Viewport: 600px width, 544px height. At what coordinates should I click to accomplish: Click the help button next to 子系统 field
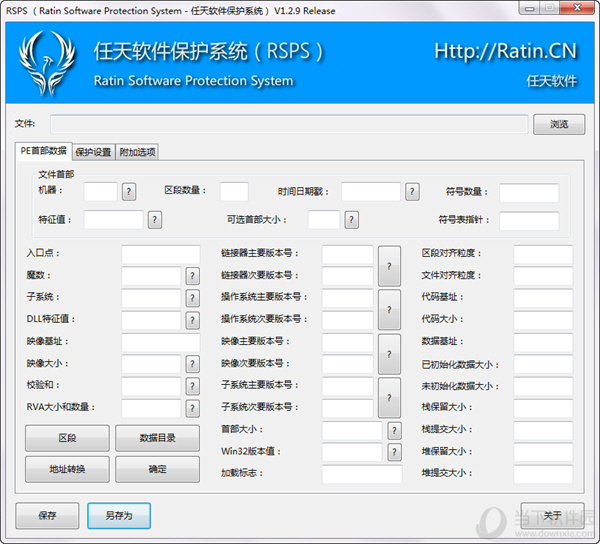tap(192, 298)
